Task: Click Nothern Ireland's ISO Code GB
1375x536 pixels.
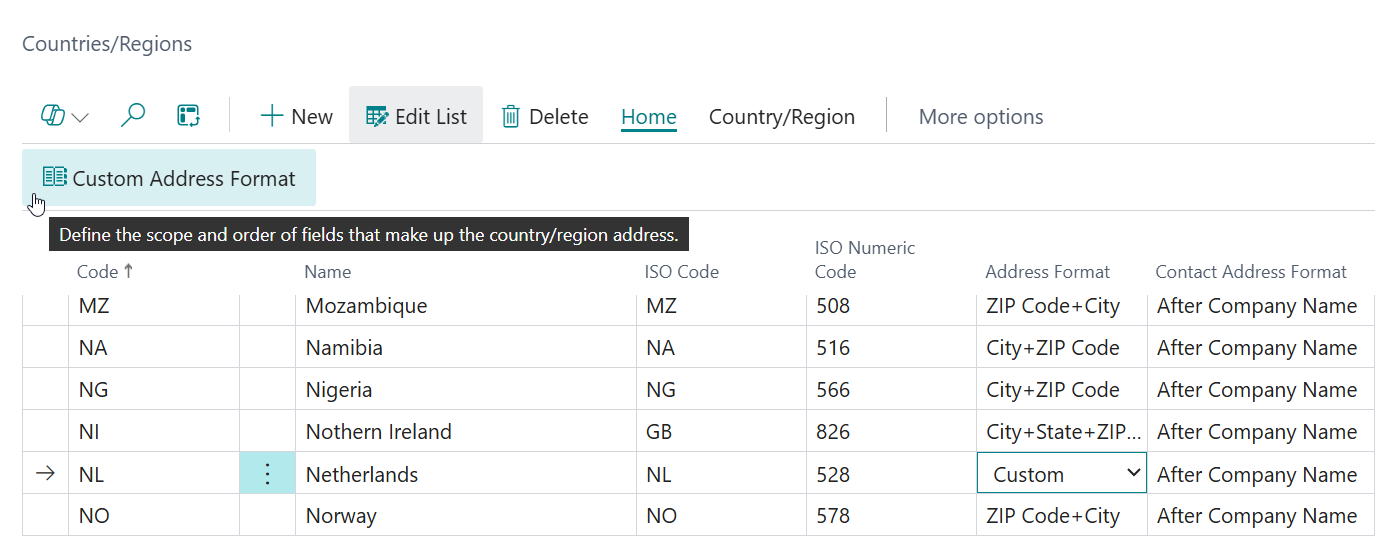Action: click(661, 432)
